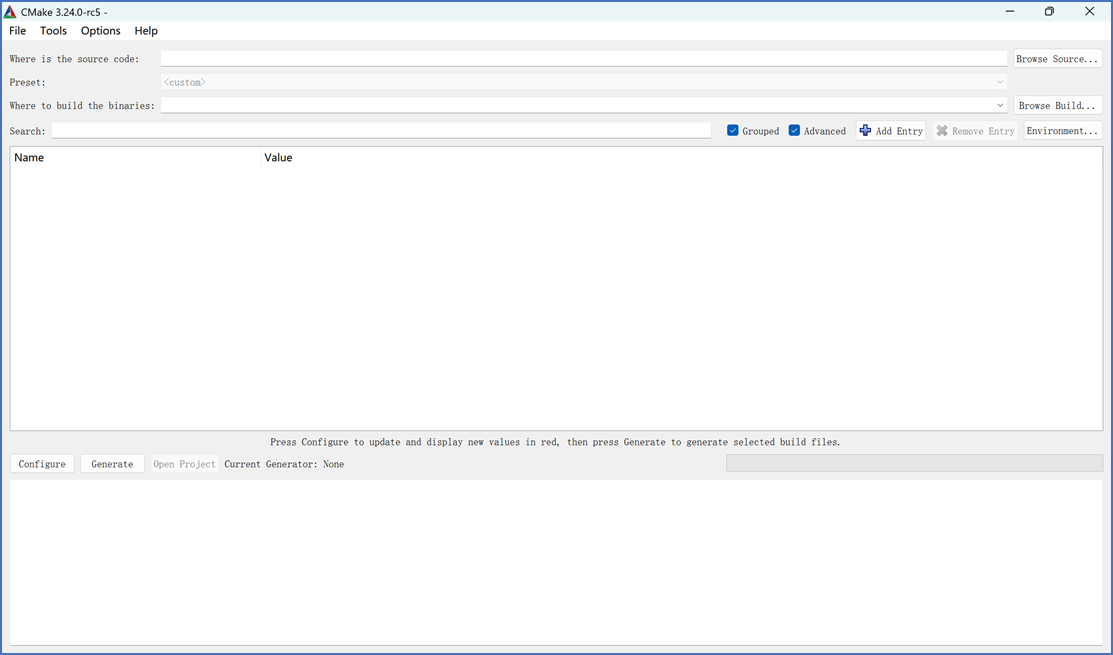Focus the source code path field
This screenshot has height=655, width=1113.
point(583,58)
